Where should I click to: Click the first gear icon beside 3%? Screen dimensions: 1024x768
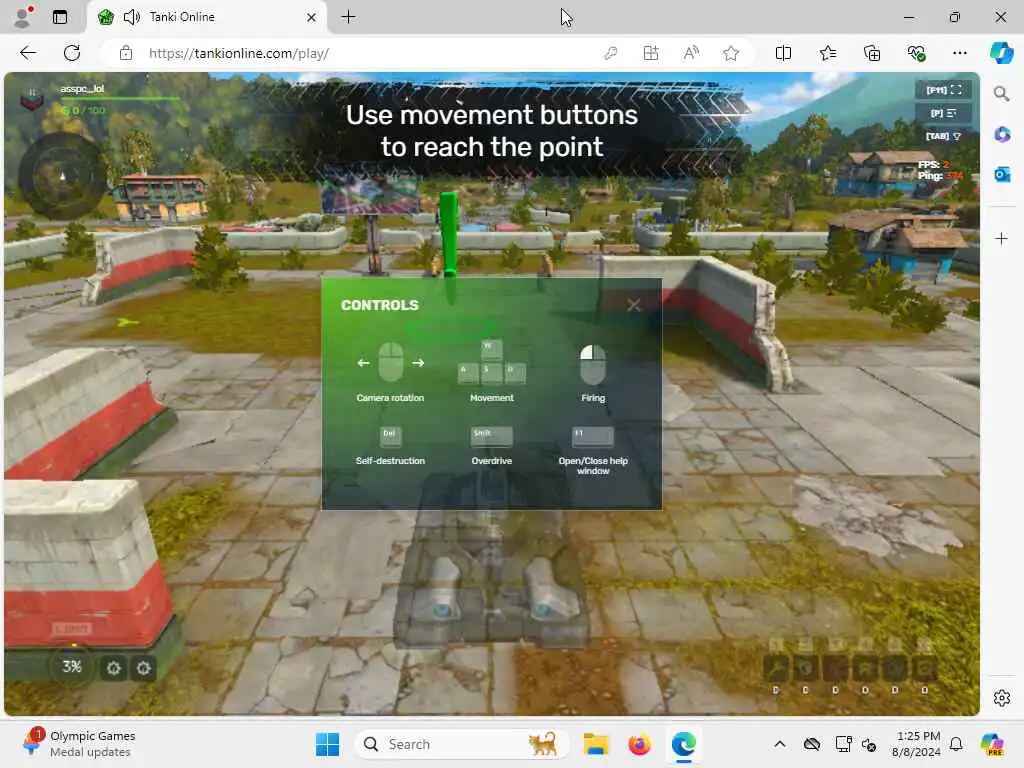114,668
